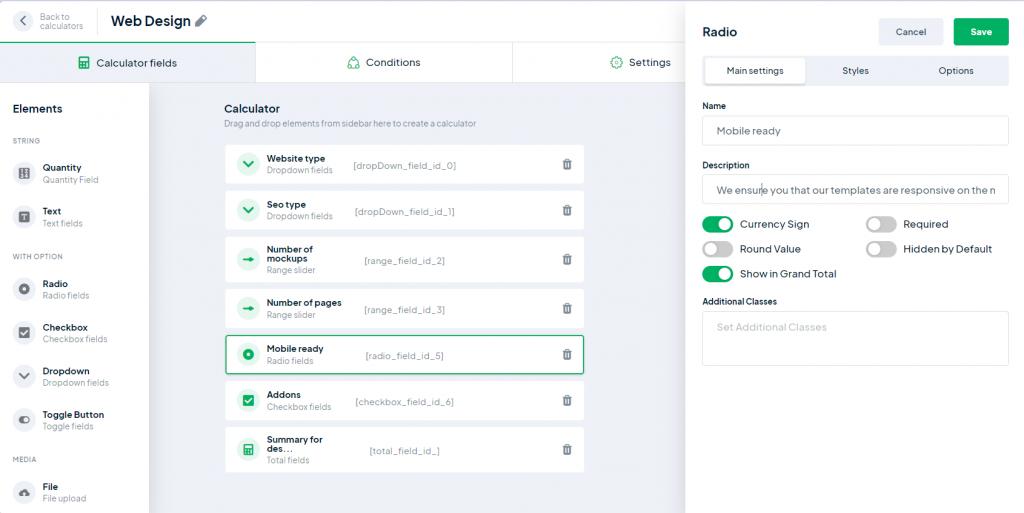Screen dimensions: 1024x513
Task: Click the Back to calculators link
Action: [61, 21]
